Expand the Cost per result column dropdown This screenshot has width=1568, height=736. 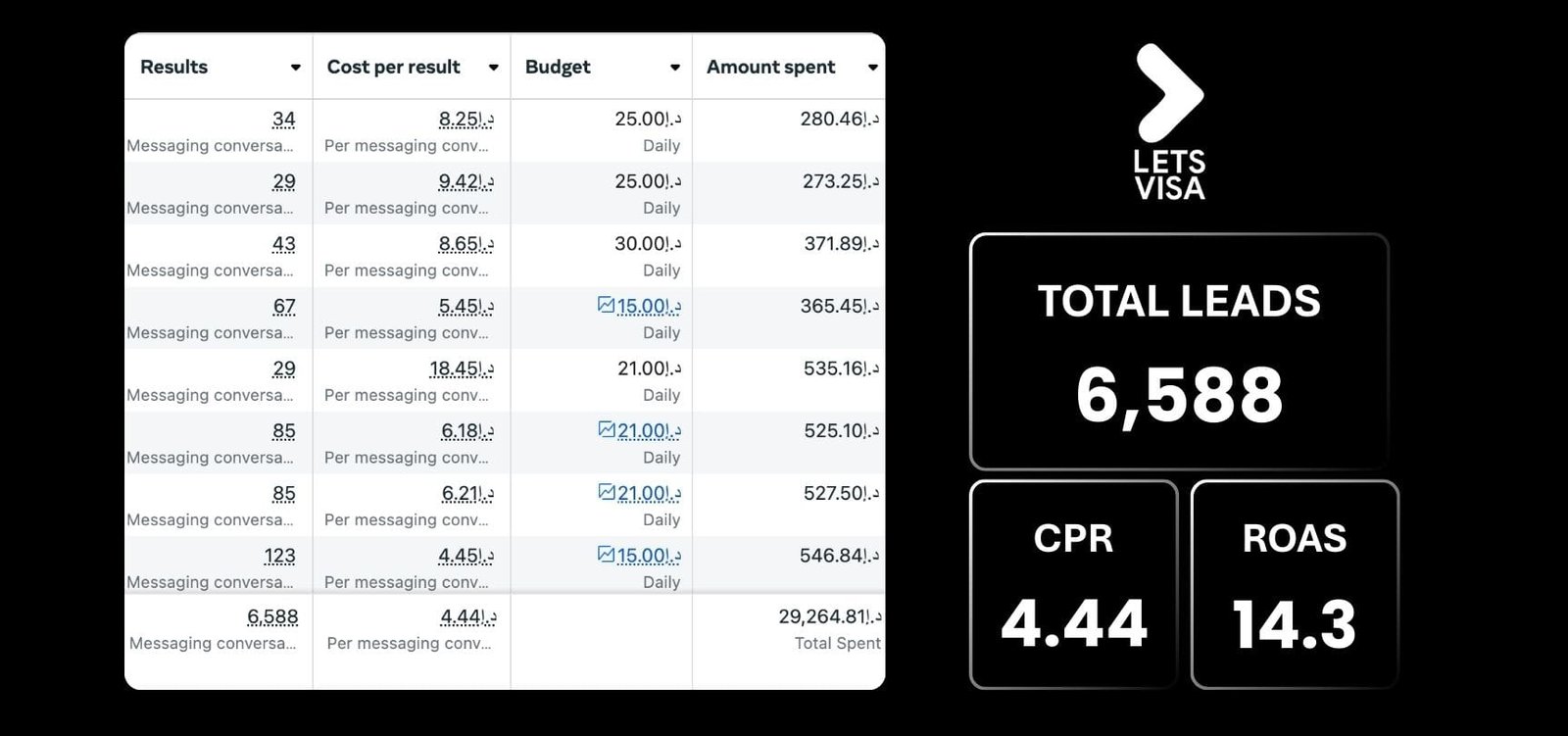click(493, 68)
